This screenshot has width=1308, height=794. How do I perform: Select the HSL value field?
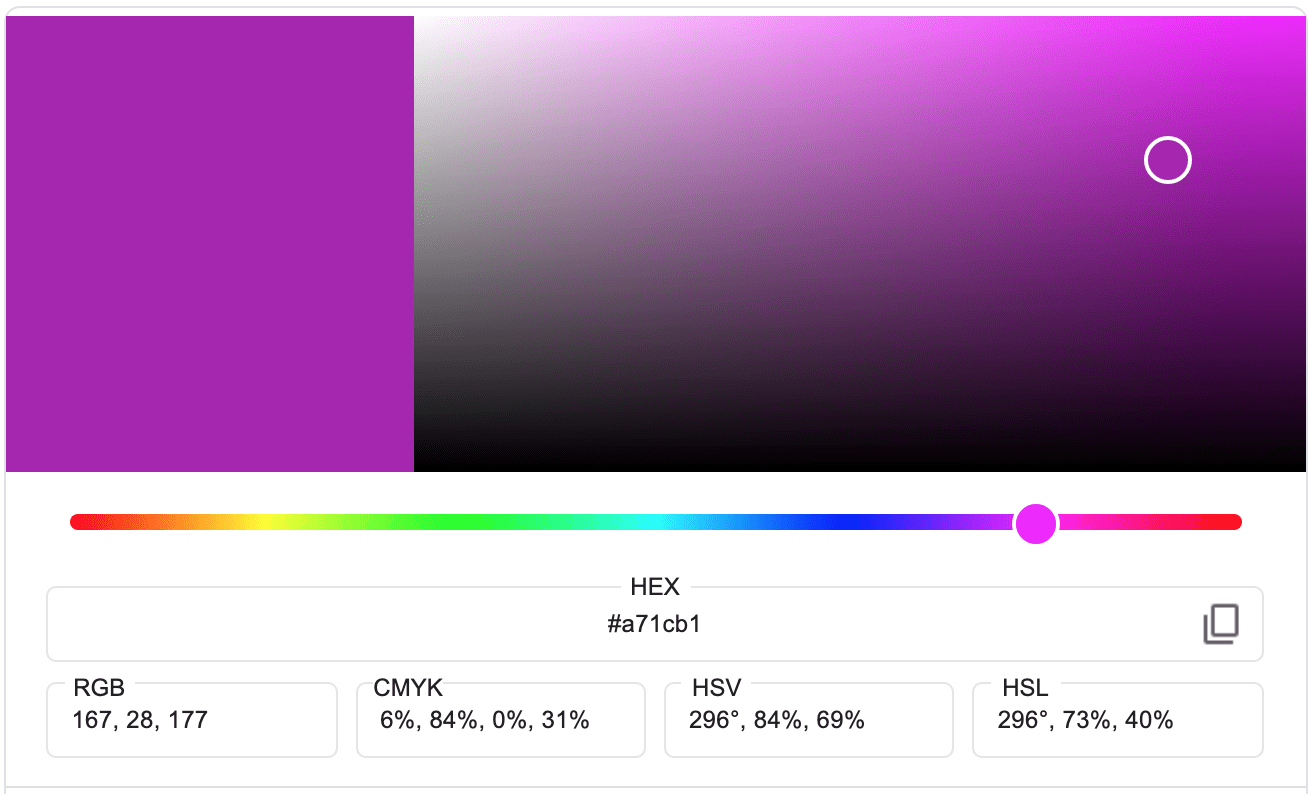(x=1117, y=720)
